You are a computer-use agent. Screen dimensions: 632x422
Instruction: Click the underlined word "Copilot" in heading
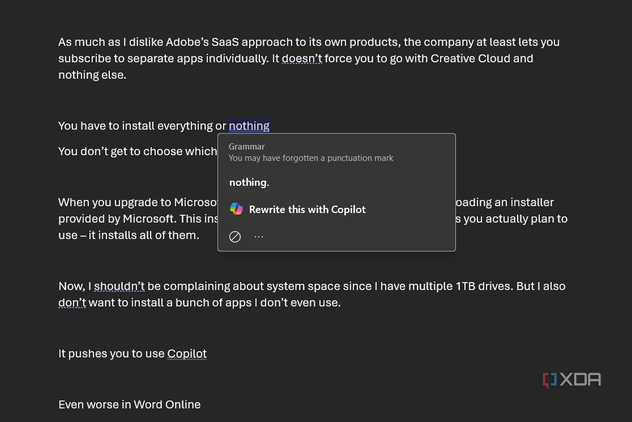click(x=187, y=353)
